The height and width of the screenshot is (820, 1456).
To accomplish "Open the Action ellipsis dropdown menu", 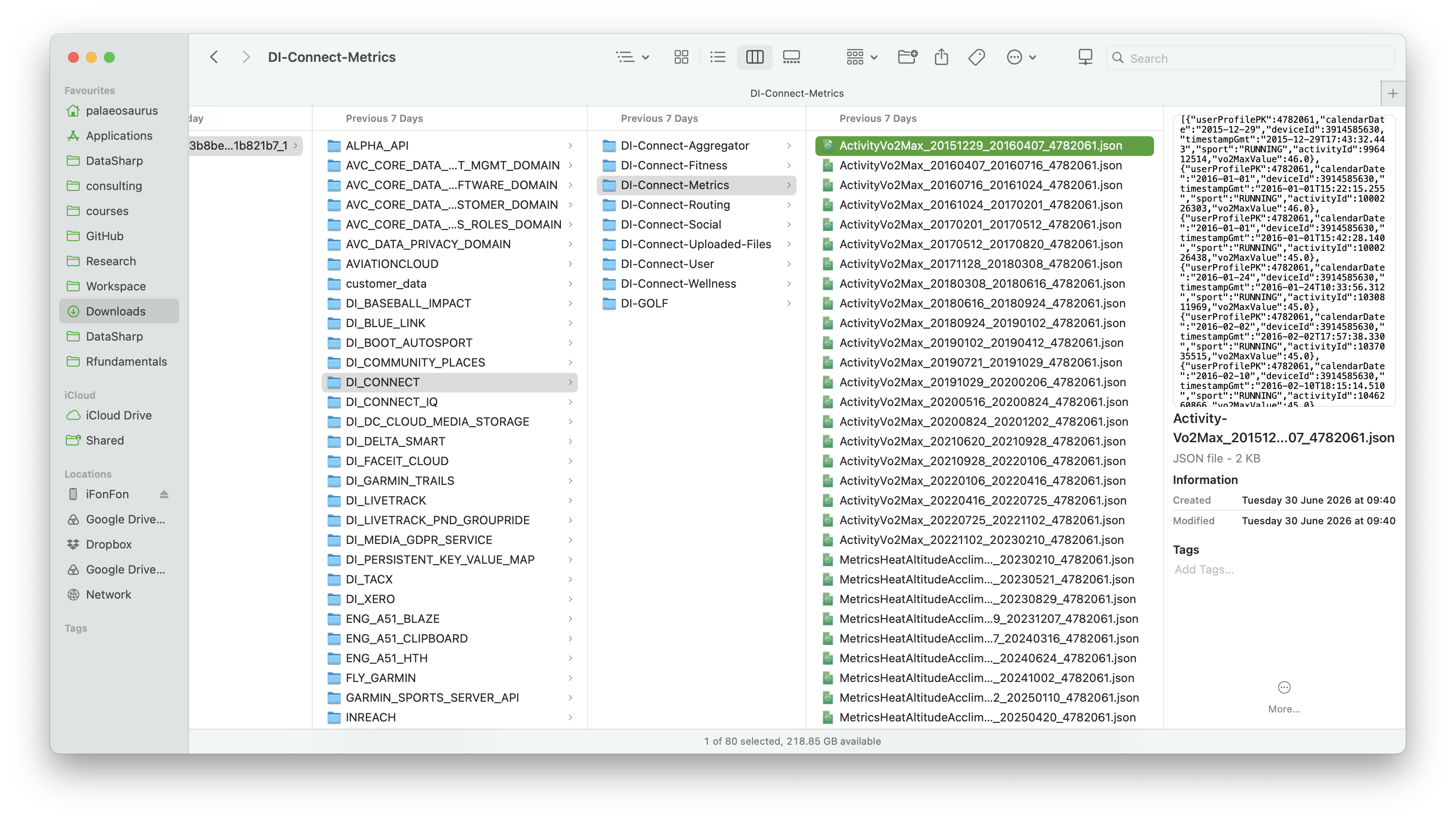I will 1021,57.
